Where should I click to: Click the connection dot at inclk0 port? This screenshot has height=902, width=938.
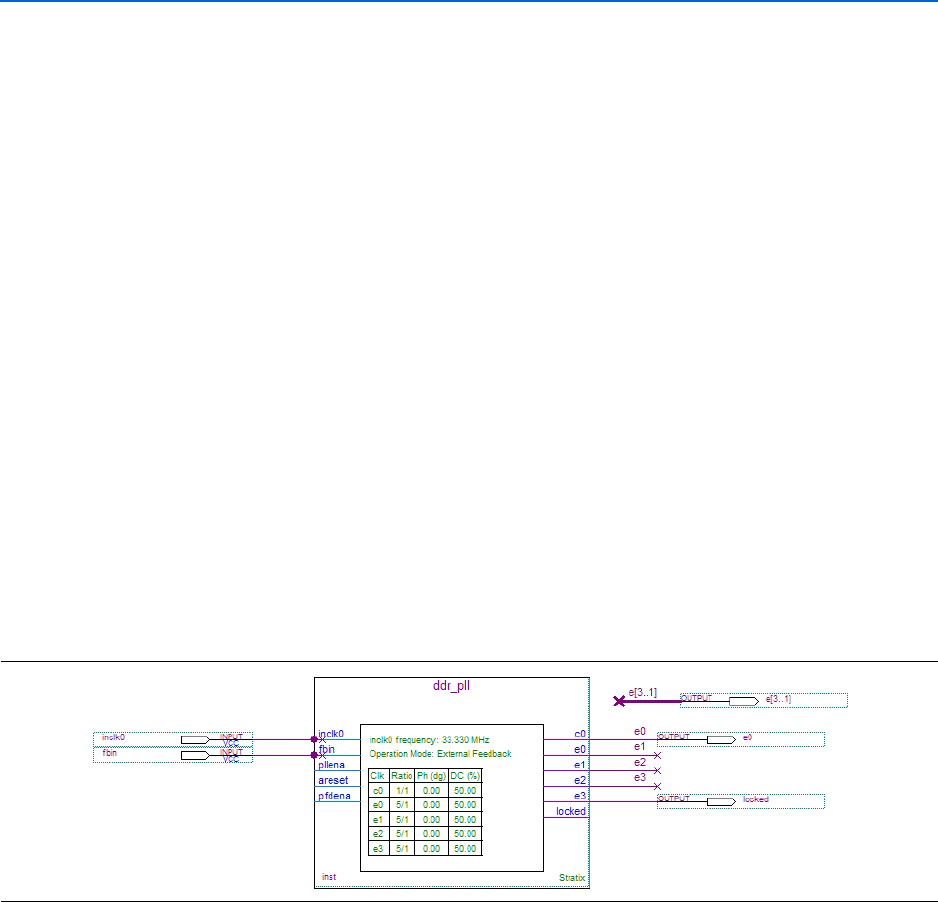pos(314,740)
